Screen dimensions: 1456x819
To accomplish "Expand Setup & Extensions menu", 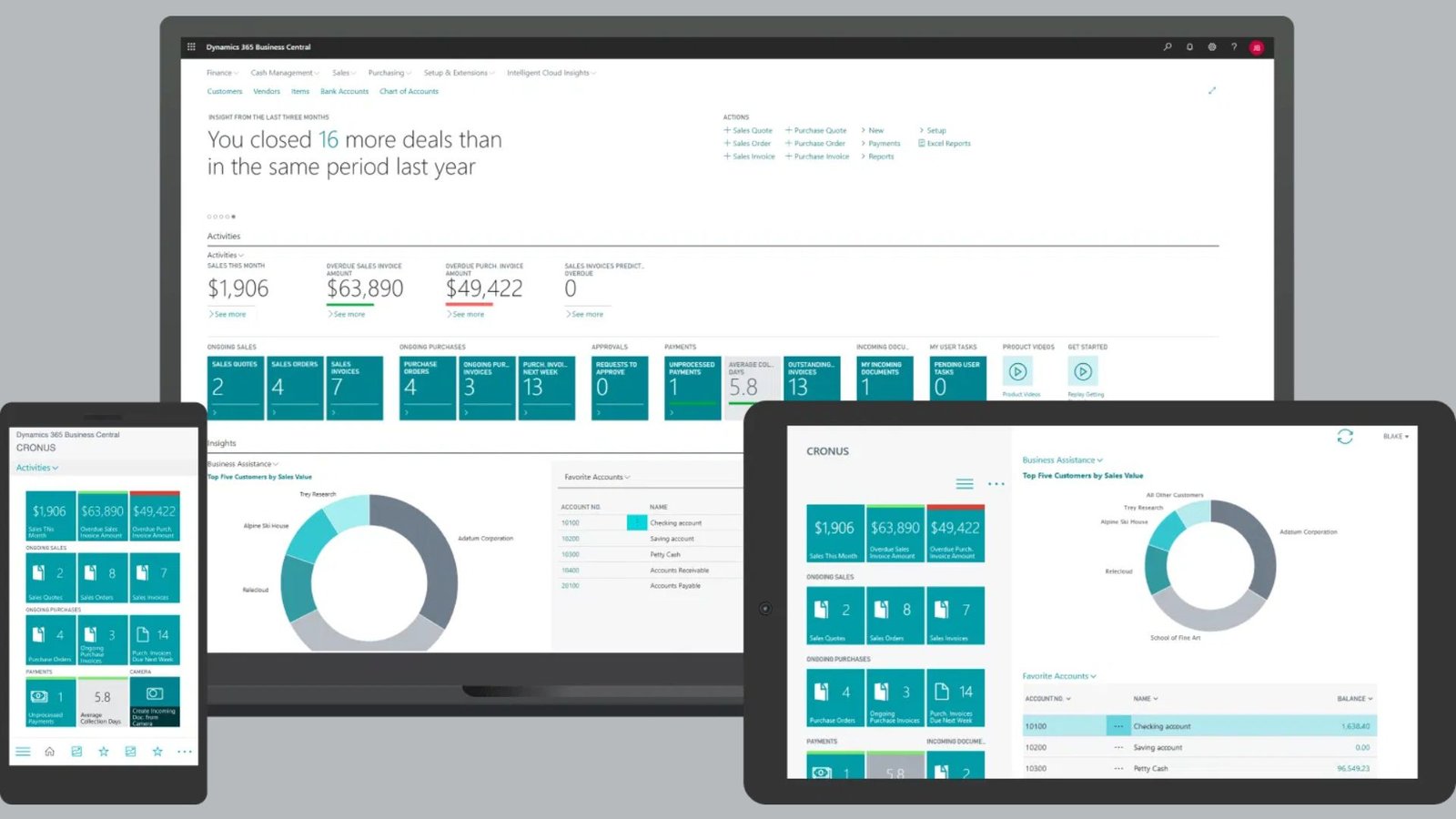I will pyautogui.click(x=460, y=73).
